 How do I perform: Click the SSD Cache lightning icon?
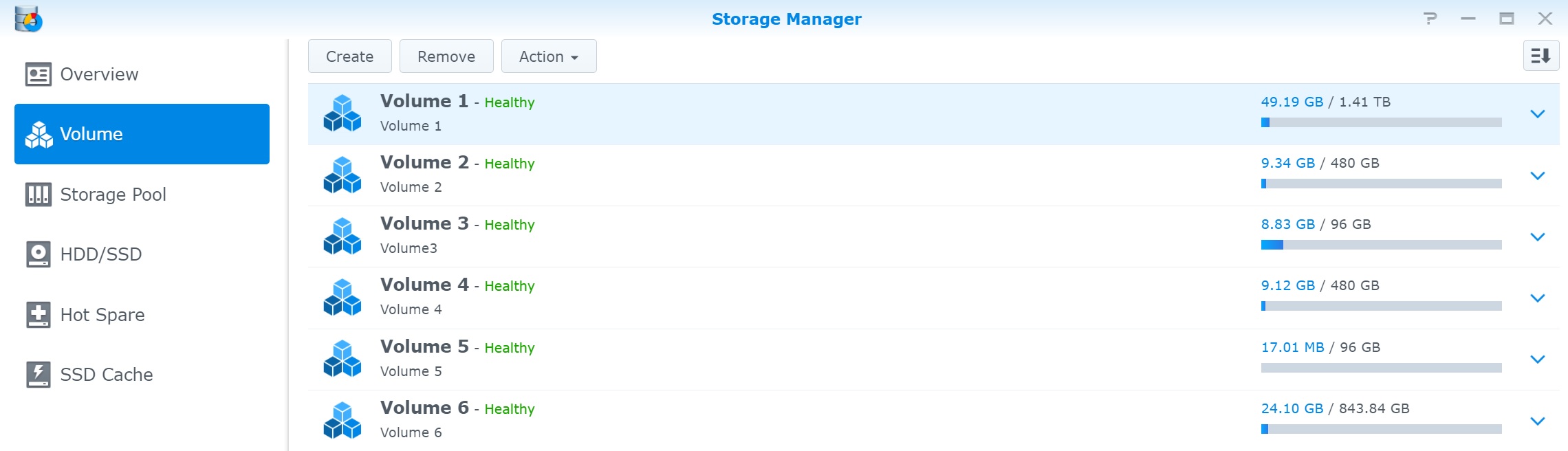click(39, 375)
